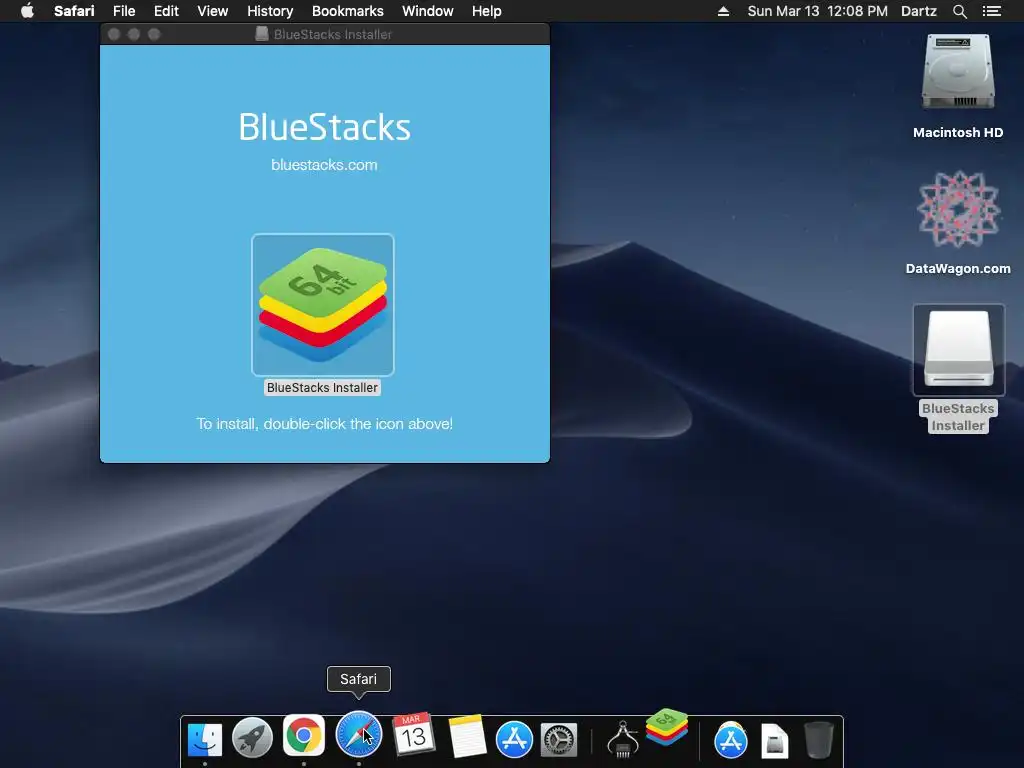The width and height of the screenshot is (1024, 768).
Task: Open the Trash in the dock
Action: point(818,740)
